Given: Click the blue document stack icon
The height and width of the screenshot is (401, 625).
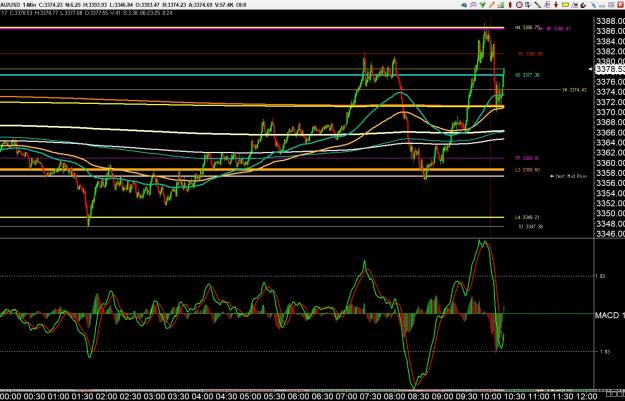Looking at the screenshot, I should (x=547, y=5).
